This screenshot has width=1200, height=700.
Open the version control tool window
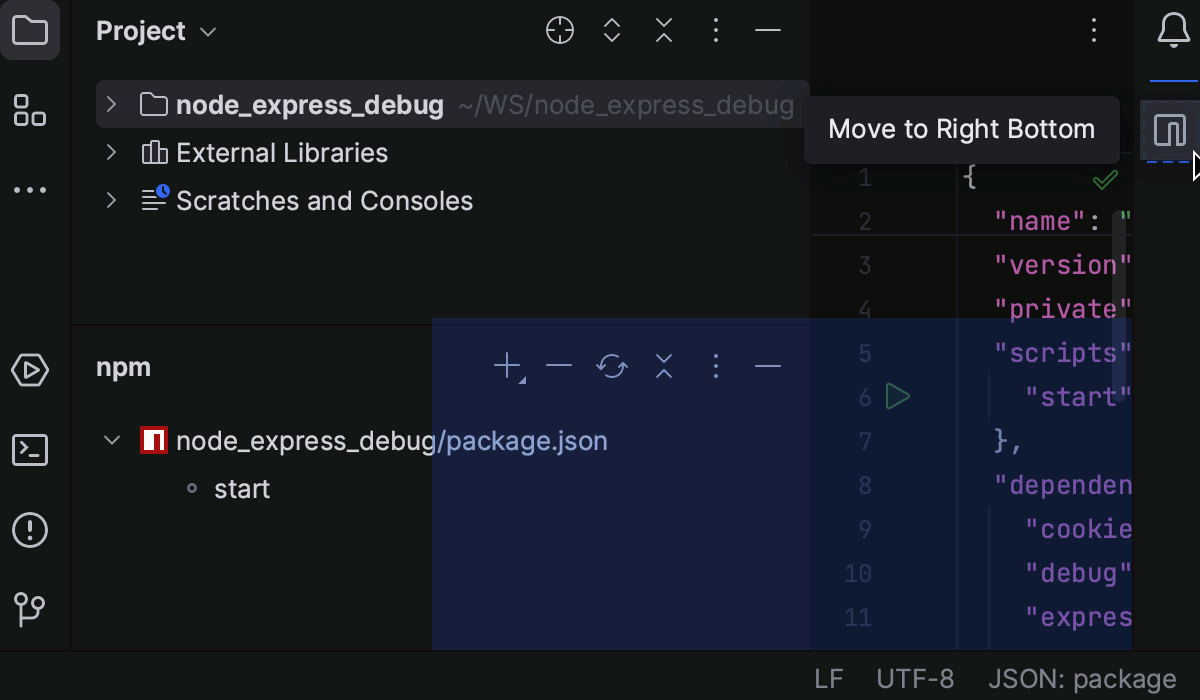coord(30,610)
